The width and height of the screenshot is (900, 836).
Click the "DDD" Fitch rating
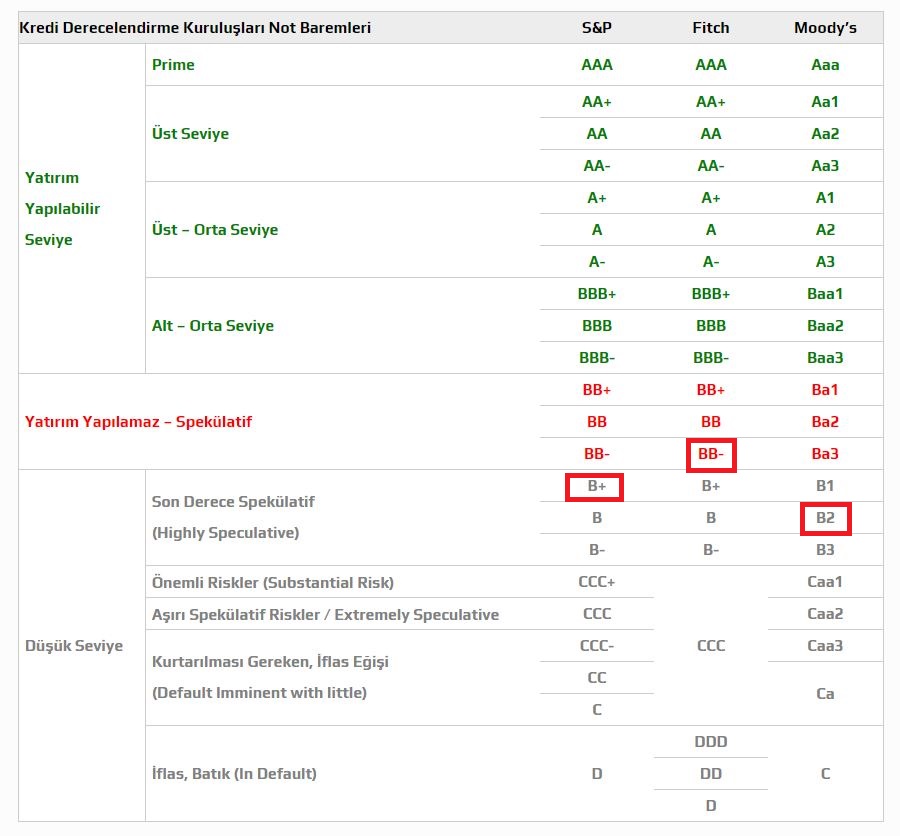tap(711, 742)
